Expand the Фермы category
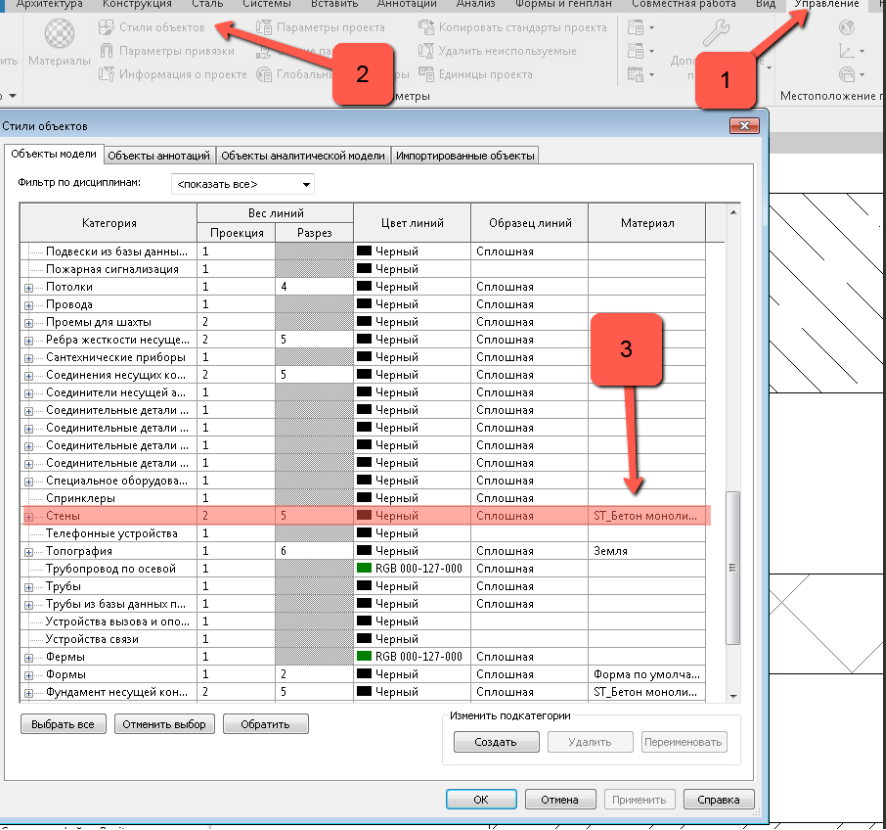Viewport: 886px width, 830px height. (x=28, y=658)
